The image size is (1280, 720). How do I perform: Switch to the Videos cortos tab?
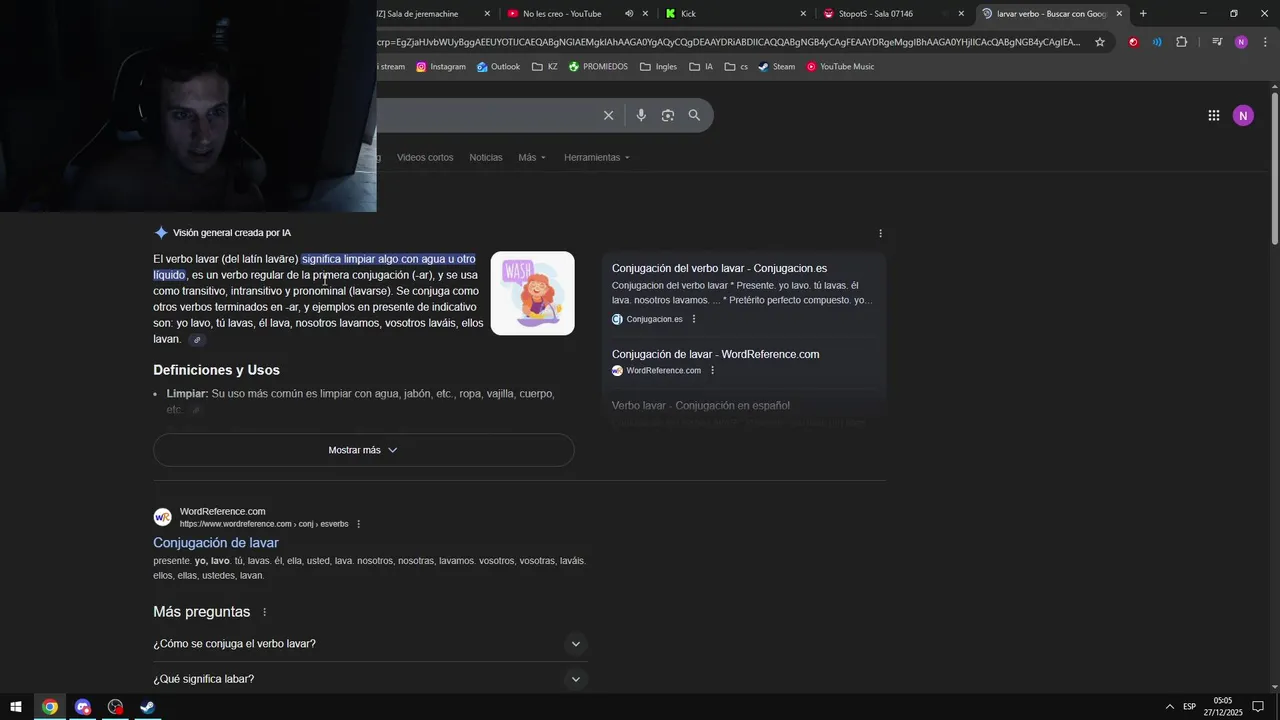coord(425,157)
